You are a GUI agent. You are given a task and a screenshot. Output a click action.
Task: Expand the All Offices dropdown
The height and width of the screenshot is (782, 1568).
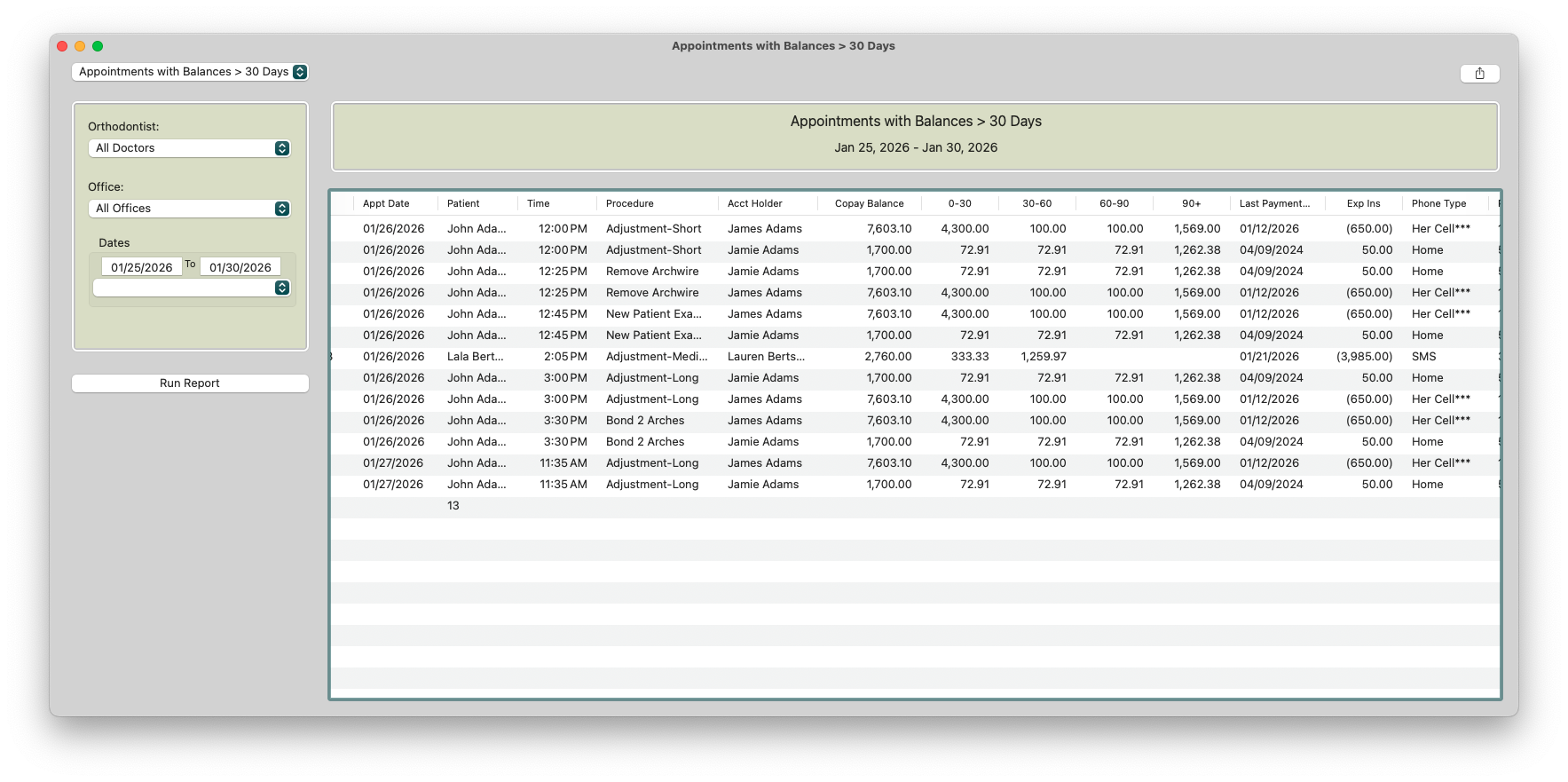coord(190,209)
